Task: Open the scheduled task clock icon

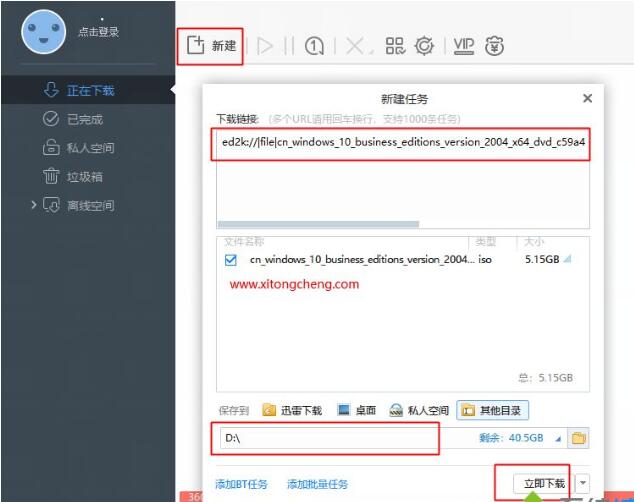Action: 314,46
